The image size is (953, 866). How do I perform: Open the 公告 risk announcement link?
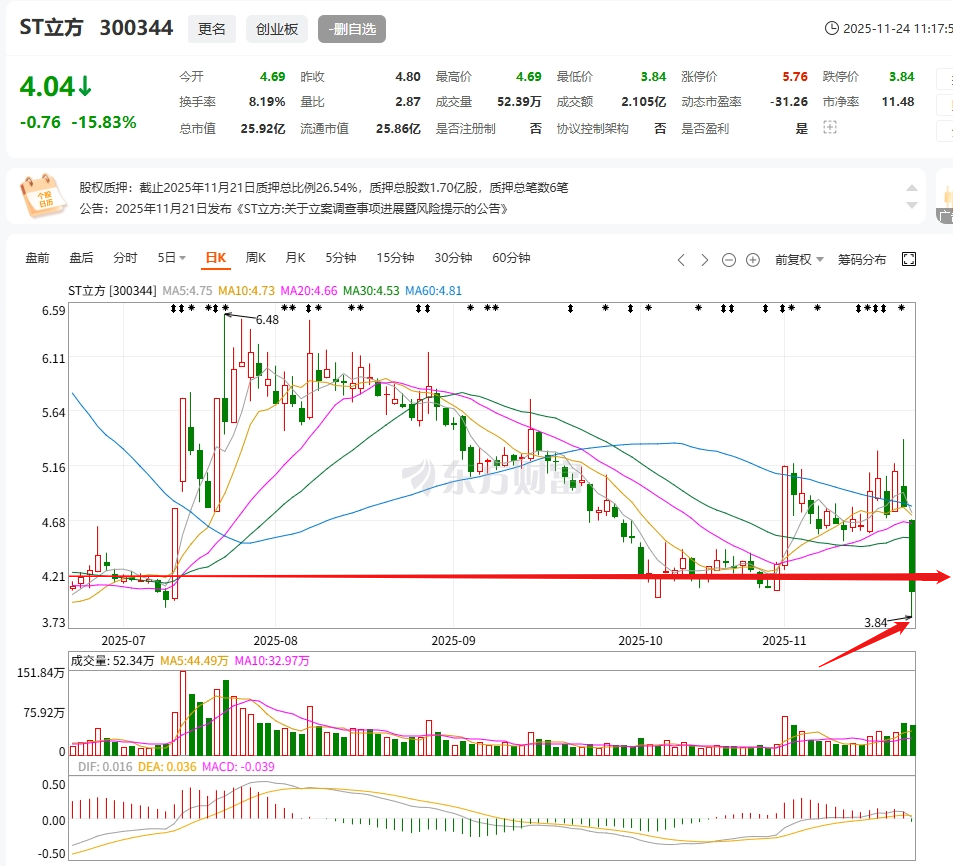click(x=294, y=208)
